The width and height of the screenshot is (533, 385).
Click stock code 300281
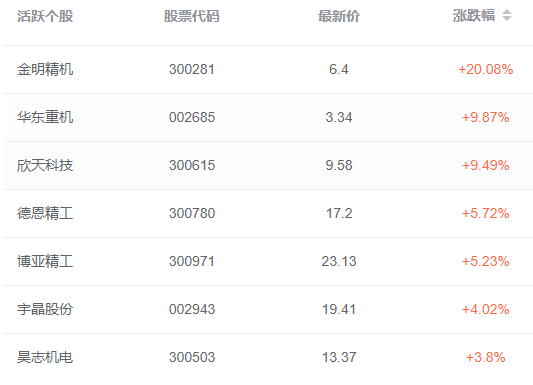click(192, 69)
